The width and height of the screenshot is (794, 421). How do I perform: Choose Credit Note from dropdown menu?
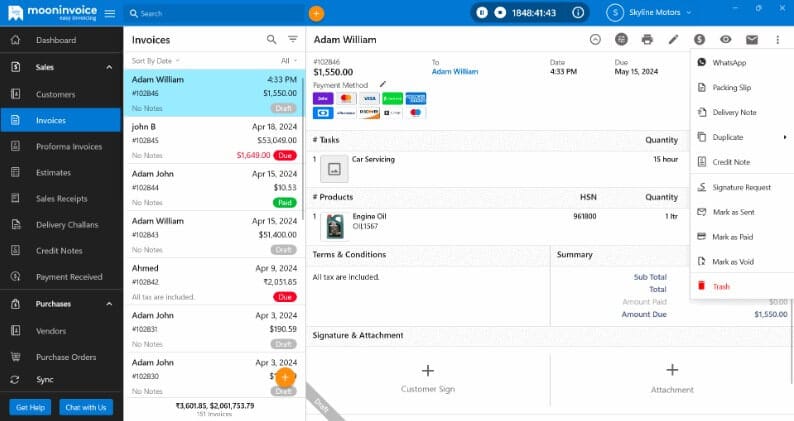pos(742,162)
